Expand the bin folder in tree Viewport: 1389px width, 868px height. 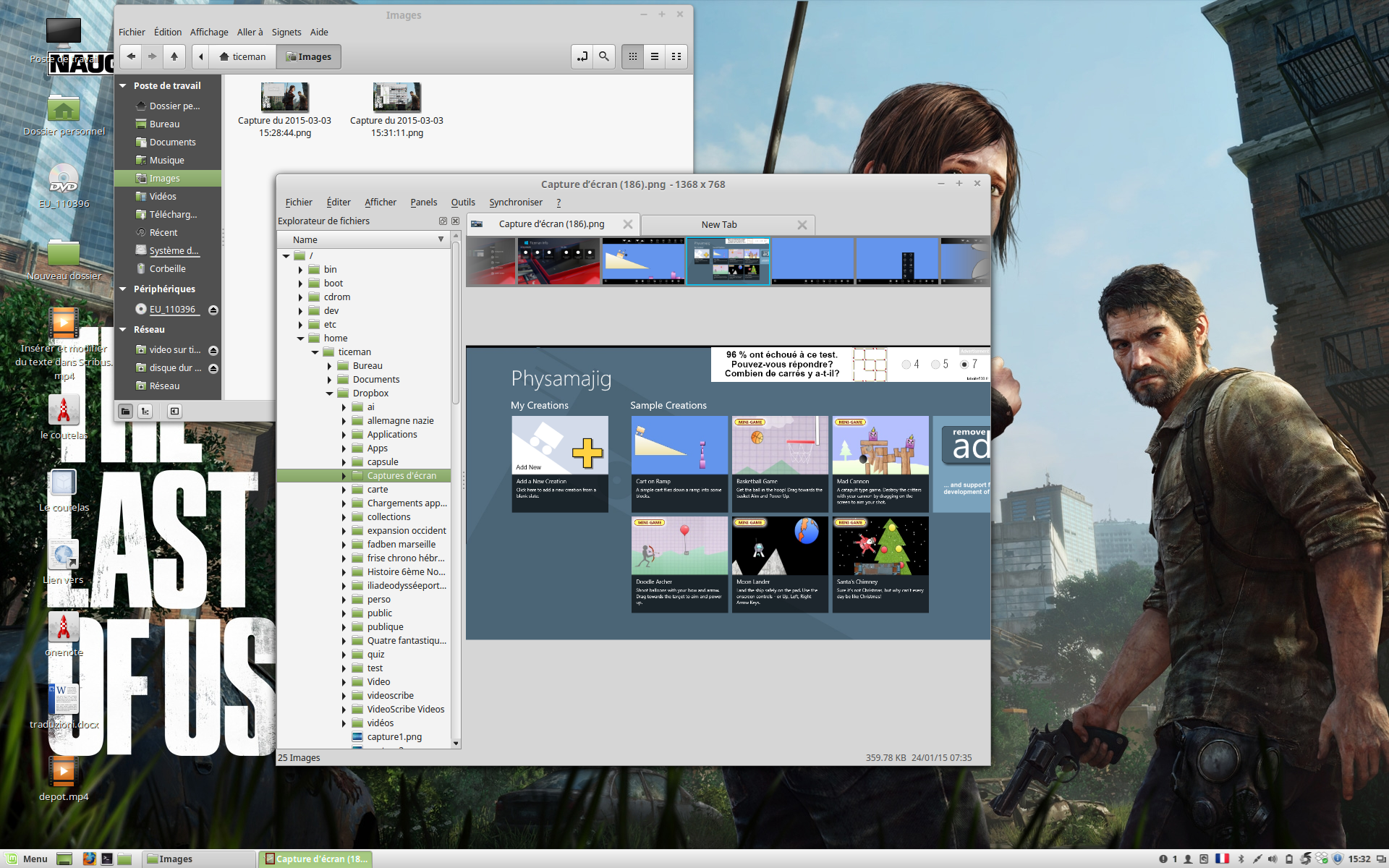point(300,270)
